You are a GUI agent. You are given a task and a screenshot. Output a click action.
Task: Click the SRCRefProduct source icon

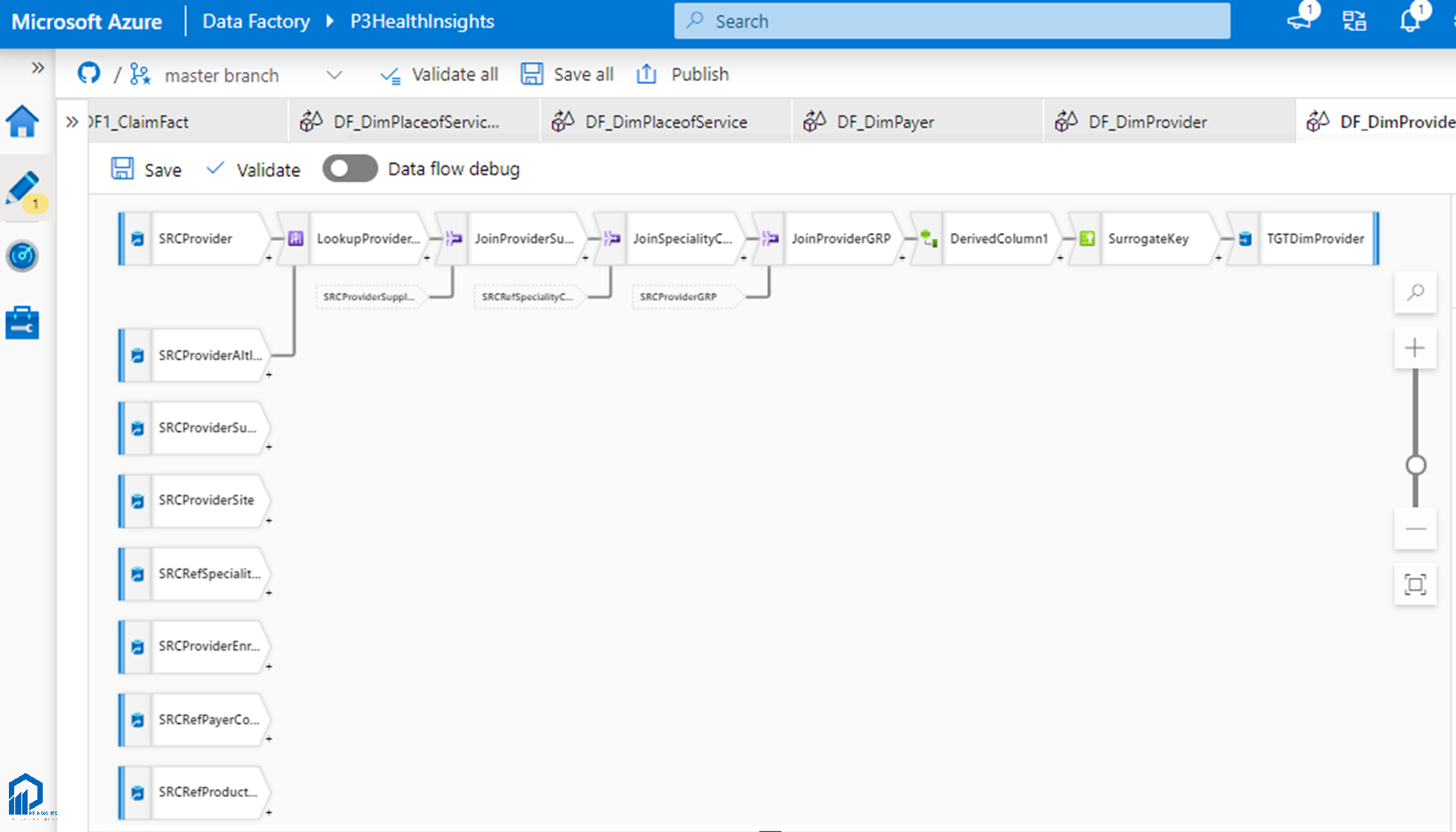point(137,793)
